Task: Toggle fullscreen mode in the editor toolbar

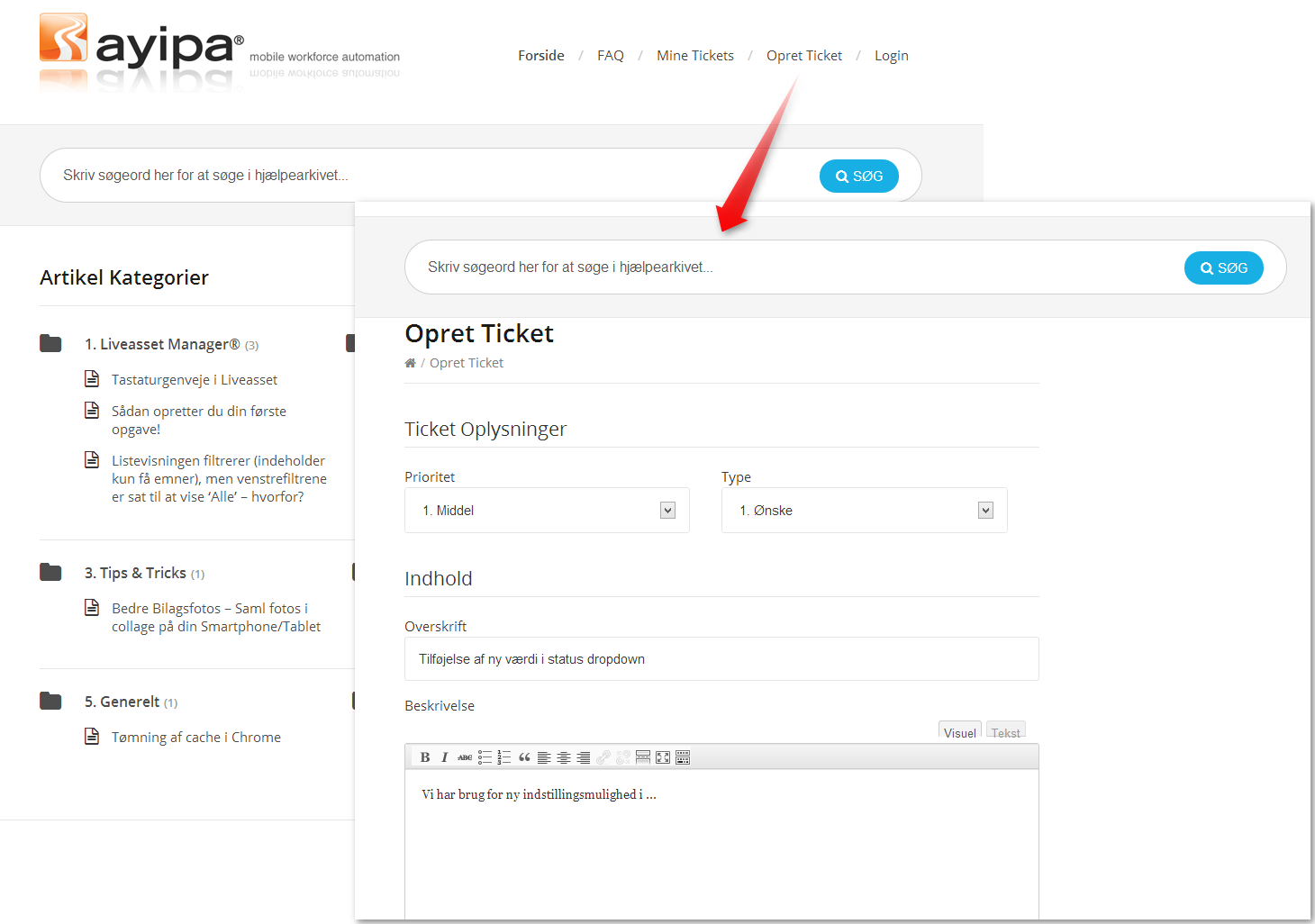Action: tap(663, 757)
